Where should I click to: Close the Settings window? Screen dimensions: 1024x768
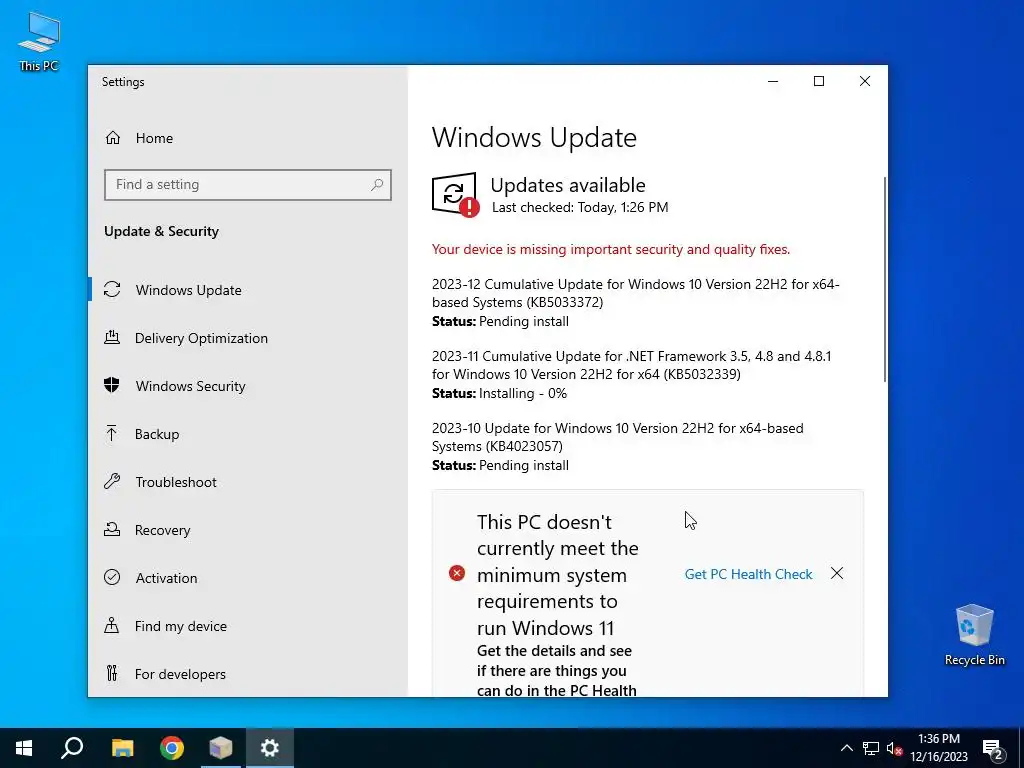point(865,81)
